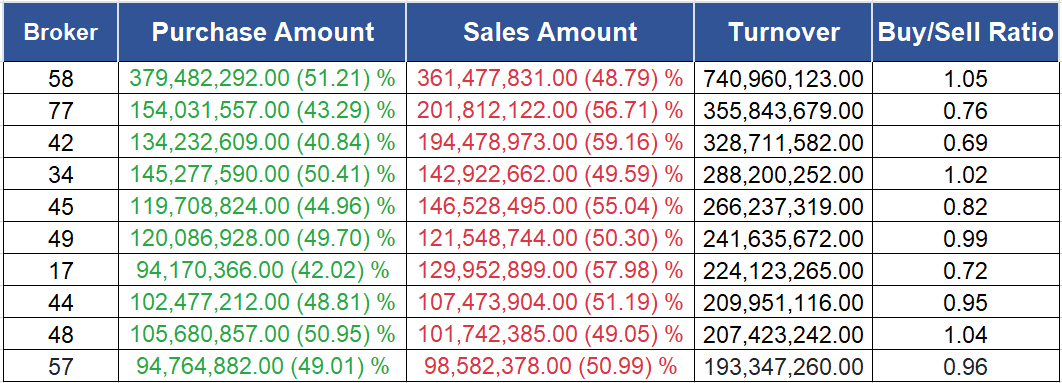Select purchase amount 94,170,366.00 cell
Image resolution: width=1062 pixels, height=383 pixels.
pyautogui.click(x=262, y=270)
